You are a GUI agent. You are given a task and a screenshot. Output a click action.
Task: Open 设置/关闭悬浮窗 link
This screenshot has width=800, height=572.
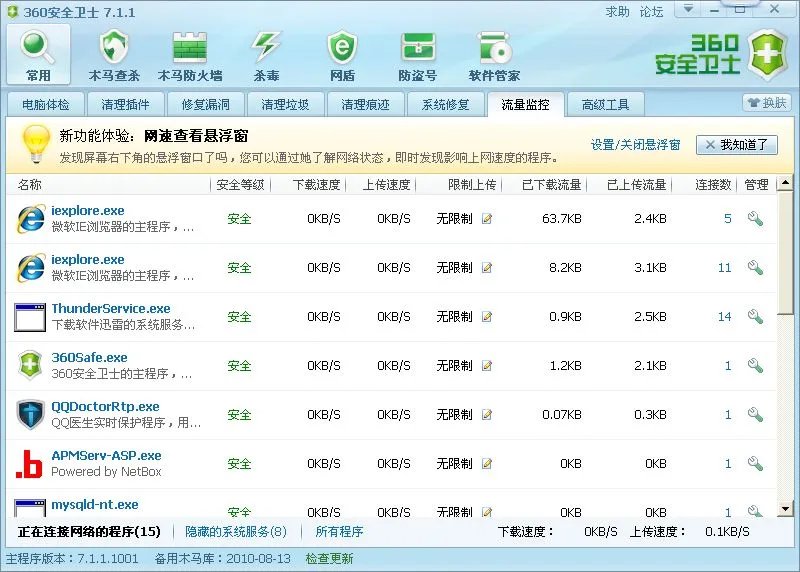click(x=636, y=145)
